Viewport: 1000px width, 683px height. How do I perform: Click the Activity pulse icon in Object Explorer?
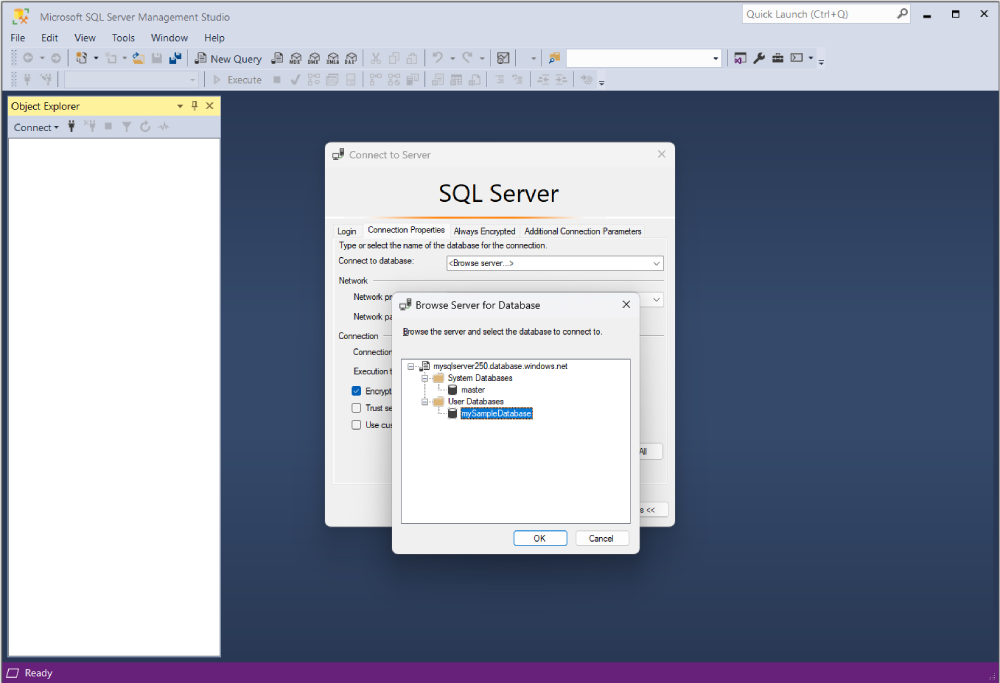coord(164,126)
